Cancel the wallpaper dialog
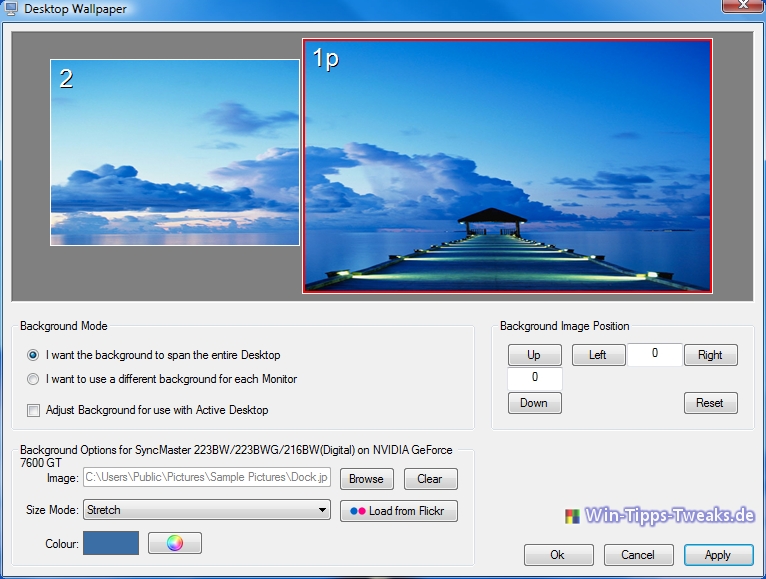The width and height of the screenshot is (766, 579). (x=638, y=555)
